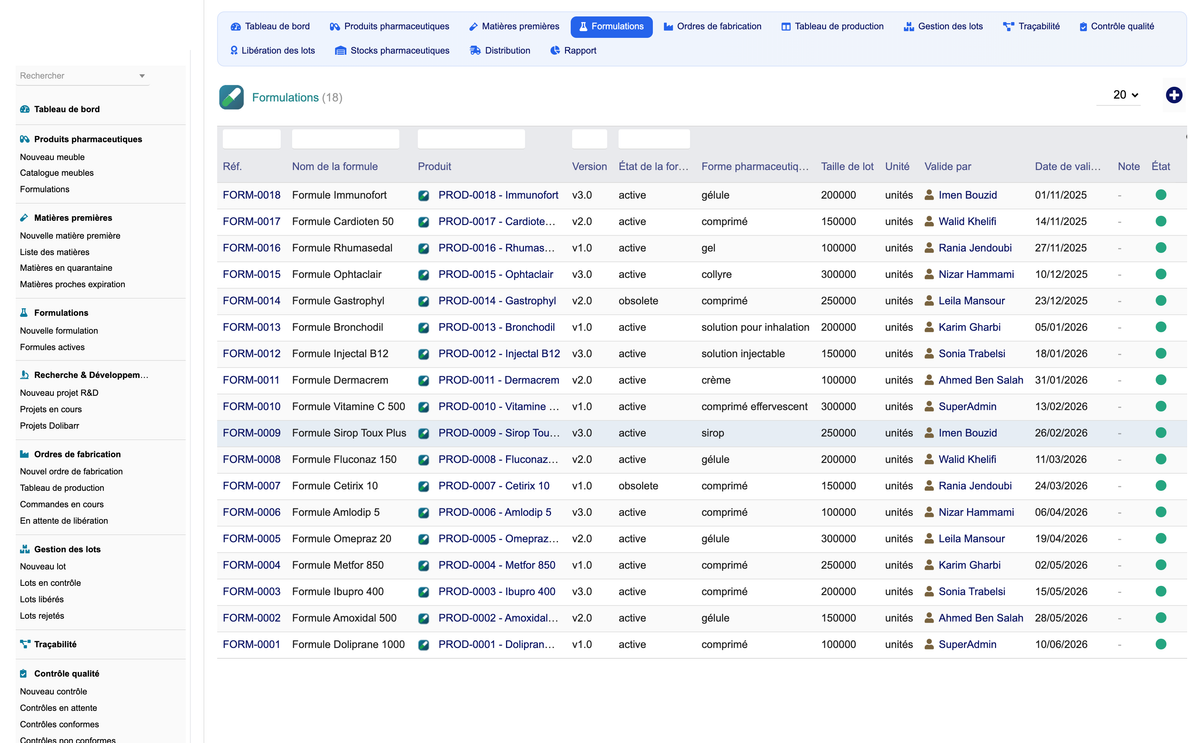Image resolution: width=1200 pixels, height=743 pixels.
Task: Click the Nom de la formule filter field
Action: [x=345, y=139]
